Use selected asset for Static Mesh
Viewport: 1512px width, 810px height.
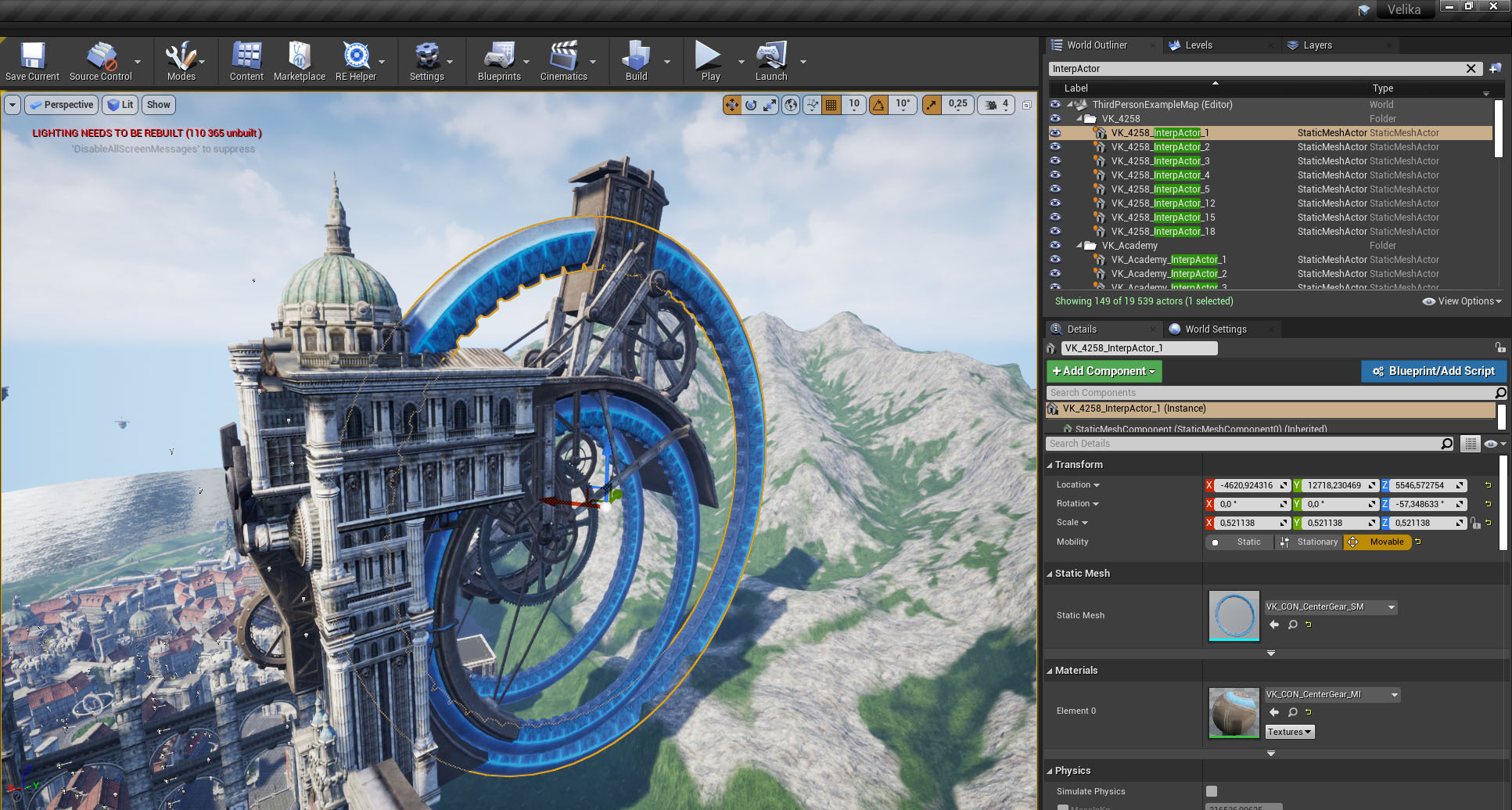1274,625
